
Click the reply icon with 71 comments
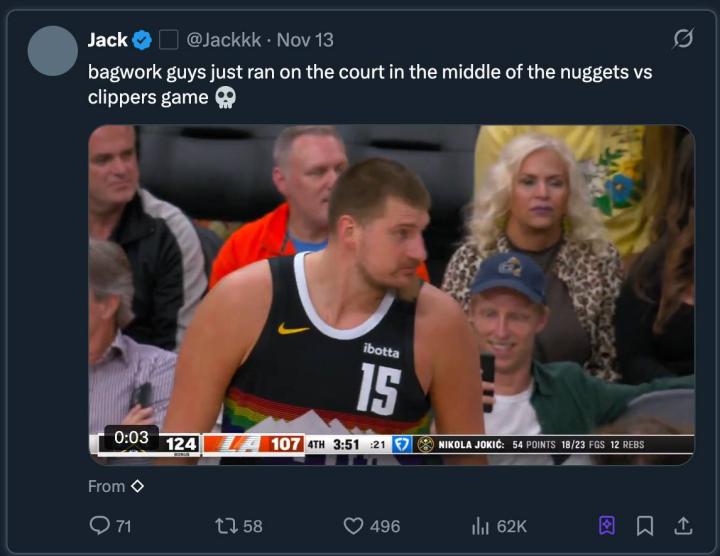click(101, 525)
